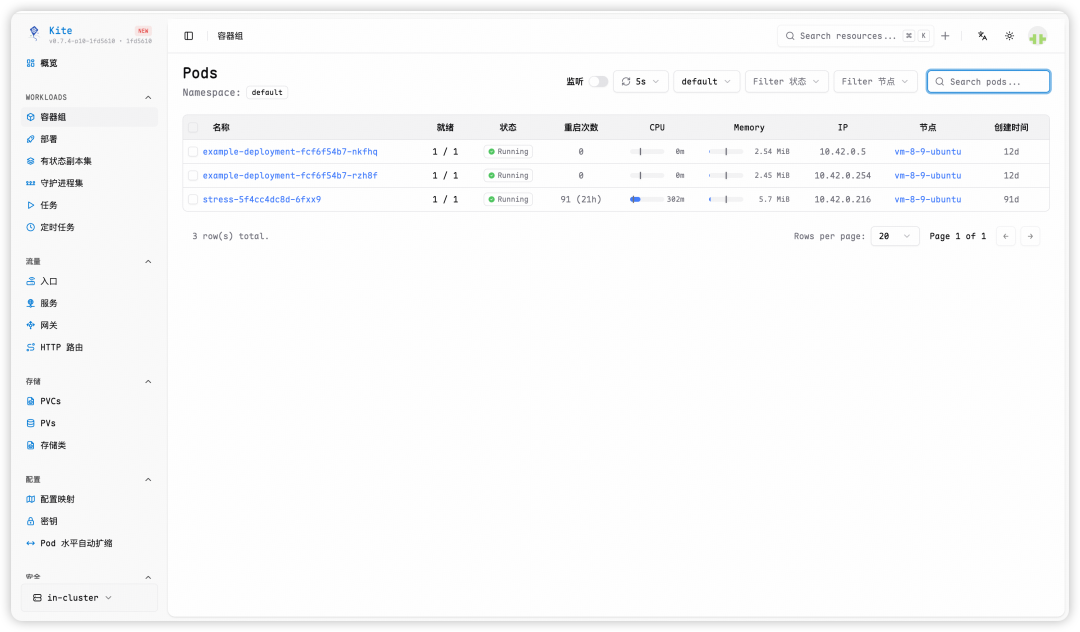Viewport: 1080px width, 632px height.
Task: Click the Kite logo icon
Action: pyautogui.click(x=34, y=32)
